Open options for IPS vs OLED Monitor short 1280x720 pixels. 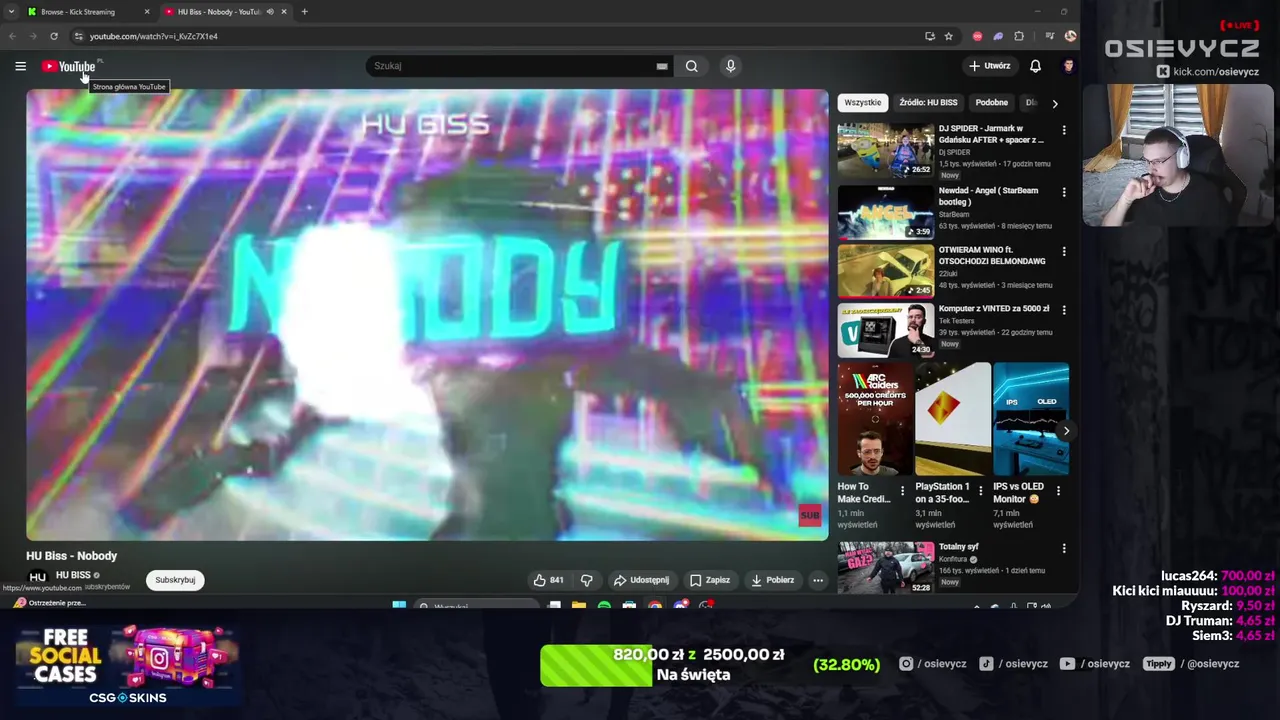pos(1058,491)
